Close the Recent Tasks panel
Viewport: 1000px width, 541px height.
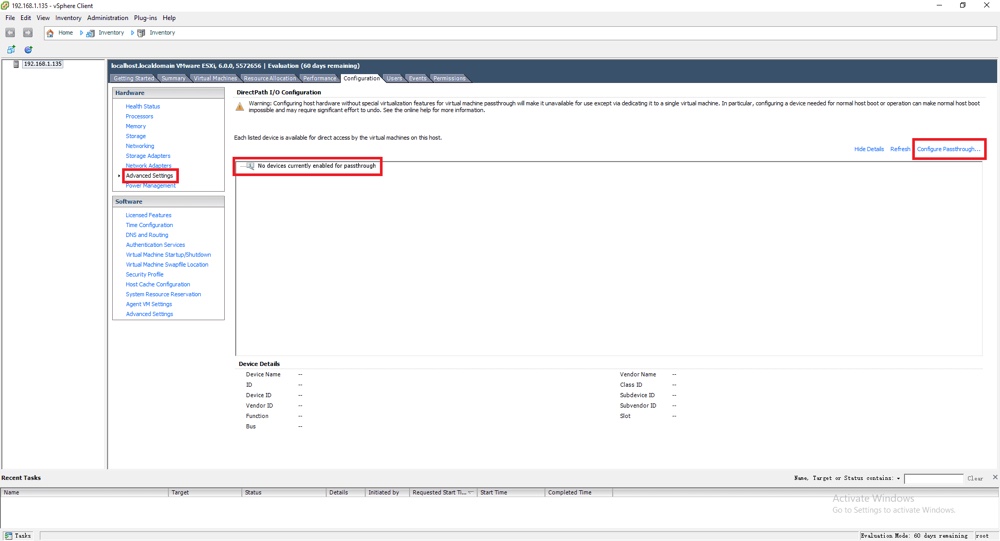pos(994,477)
